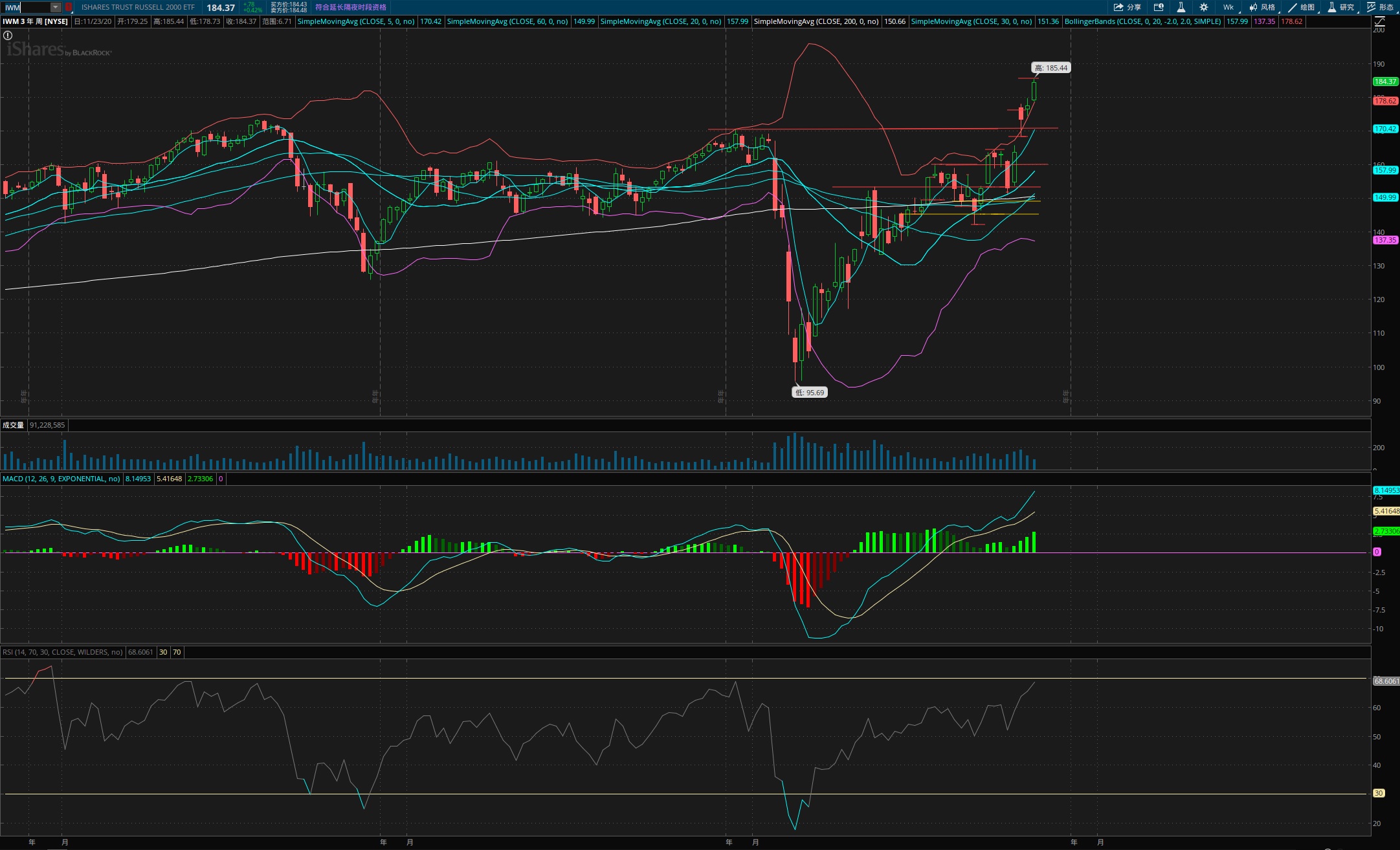The height and width of the screenshot is (850, 1400).
Task: Open the 风格 style dropdown
Action: click(x=1262, y=7)
